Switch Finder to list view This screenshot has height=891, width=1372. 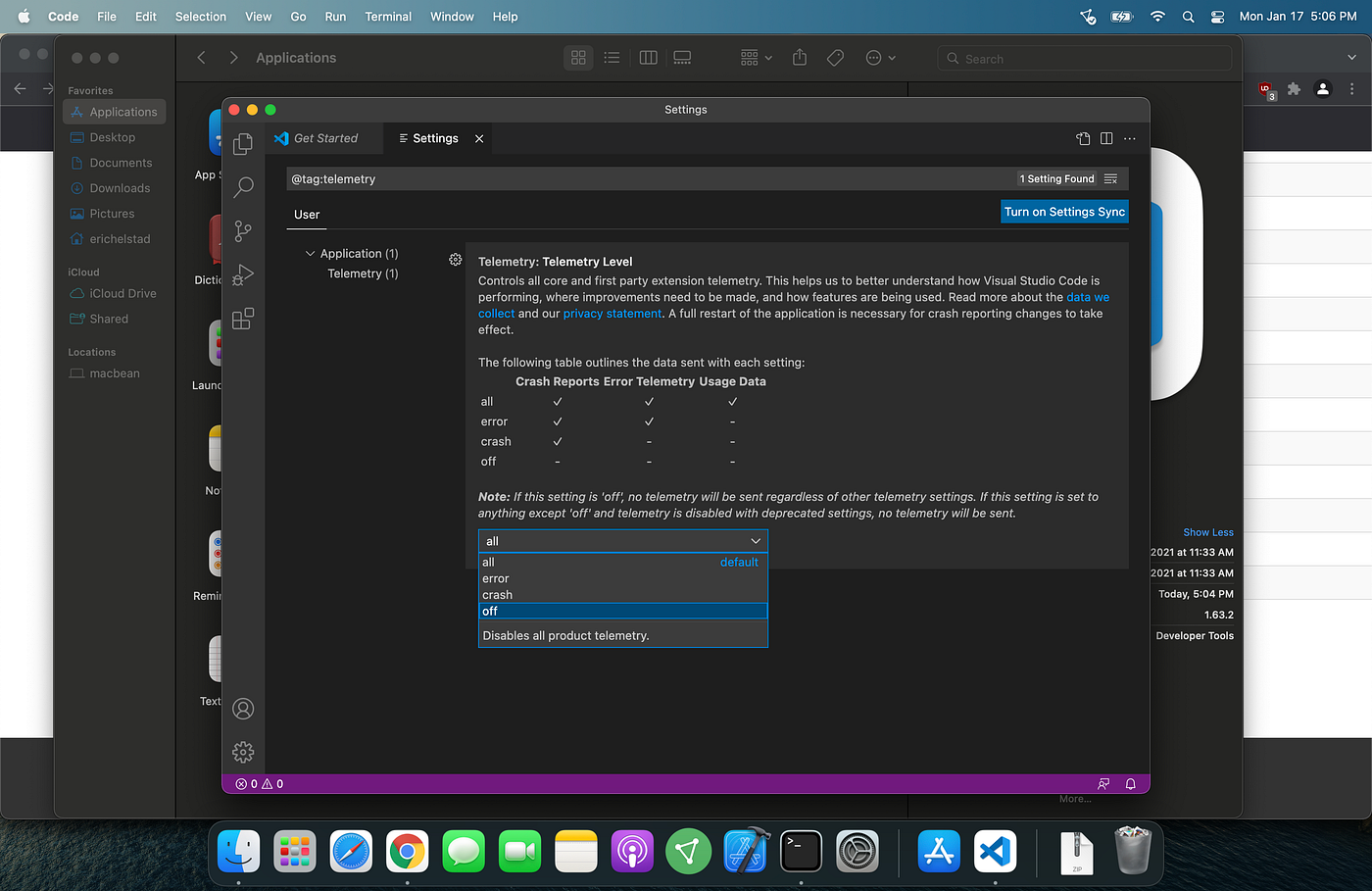point(612,57)
